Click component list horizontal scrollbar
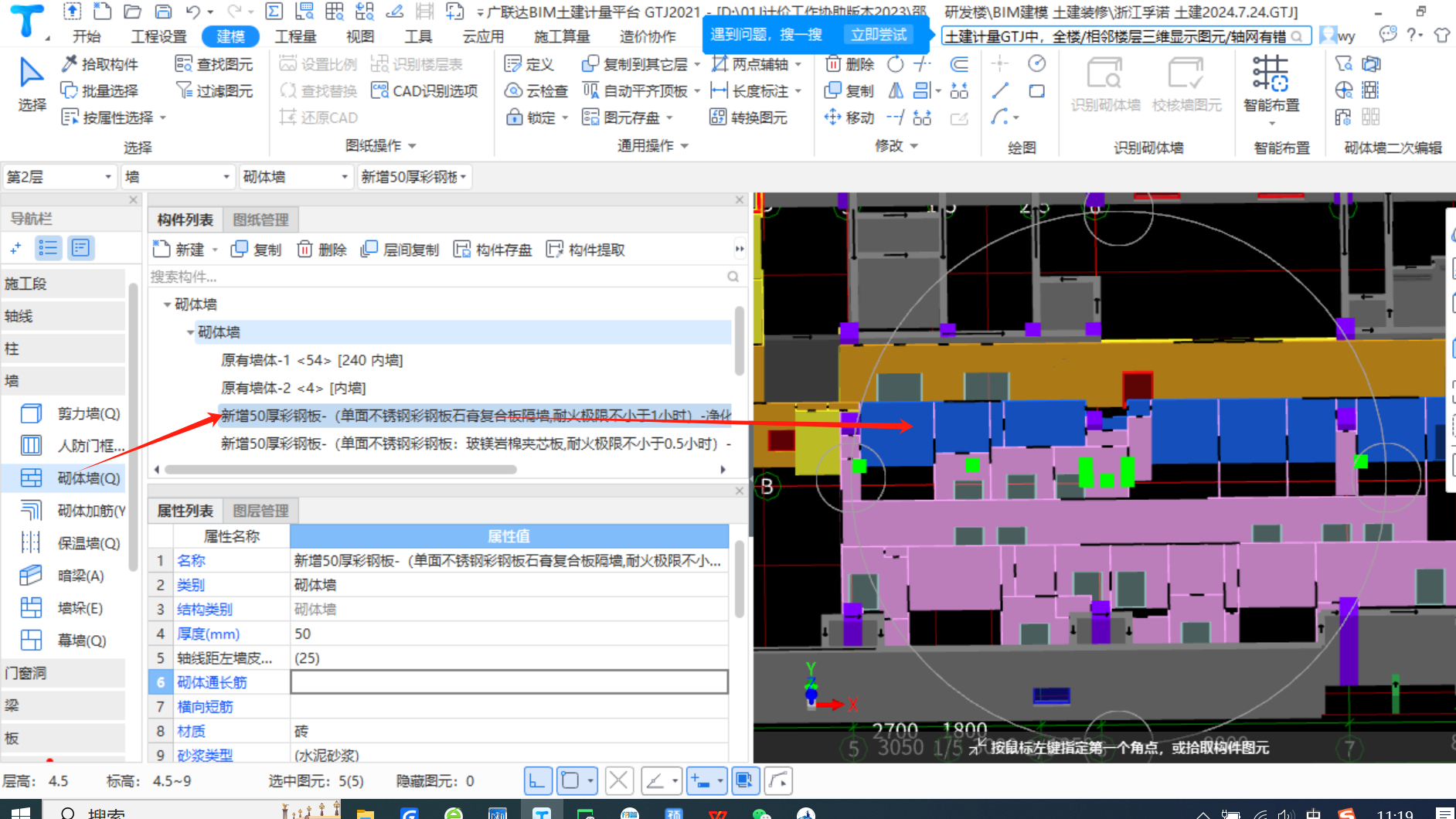Viewport: 1456px width, 819px height. (x=341, y=470)
